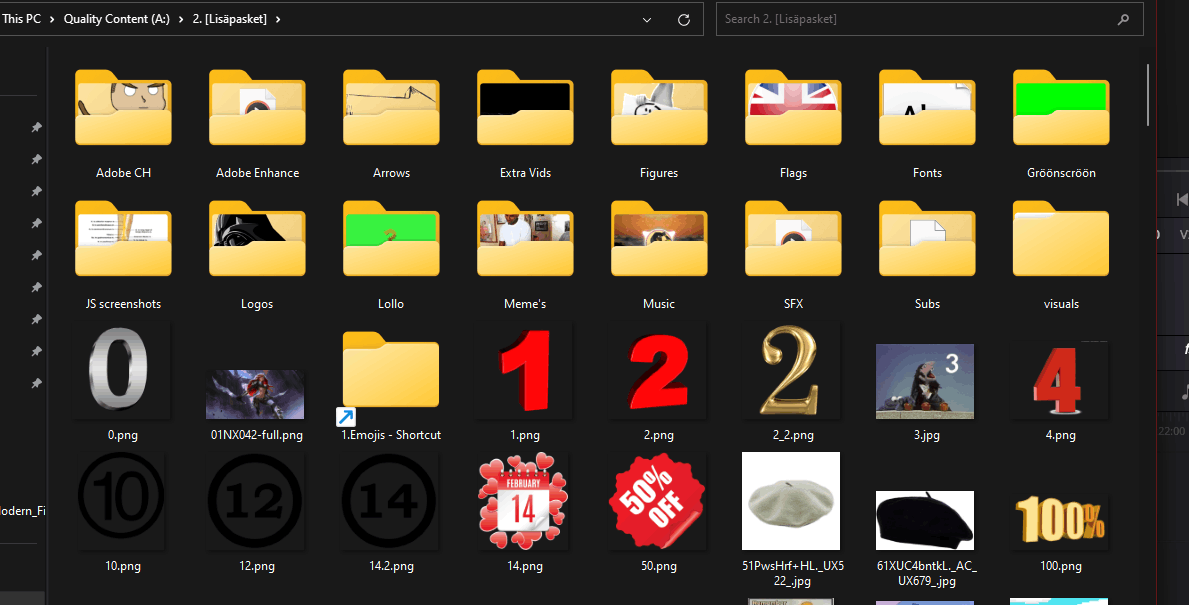Image resolution: width=1189 pixels, height=605 pixels.
Task: Expand the chevron after Quality Content (A:)
Action: [x=181, y=19]
